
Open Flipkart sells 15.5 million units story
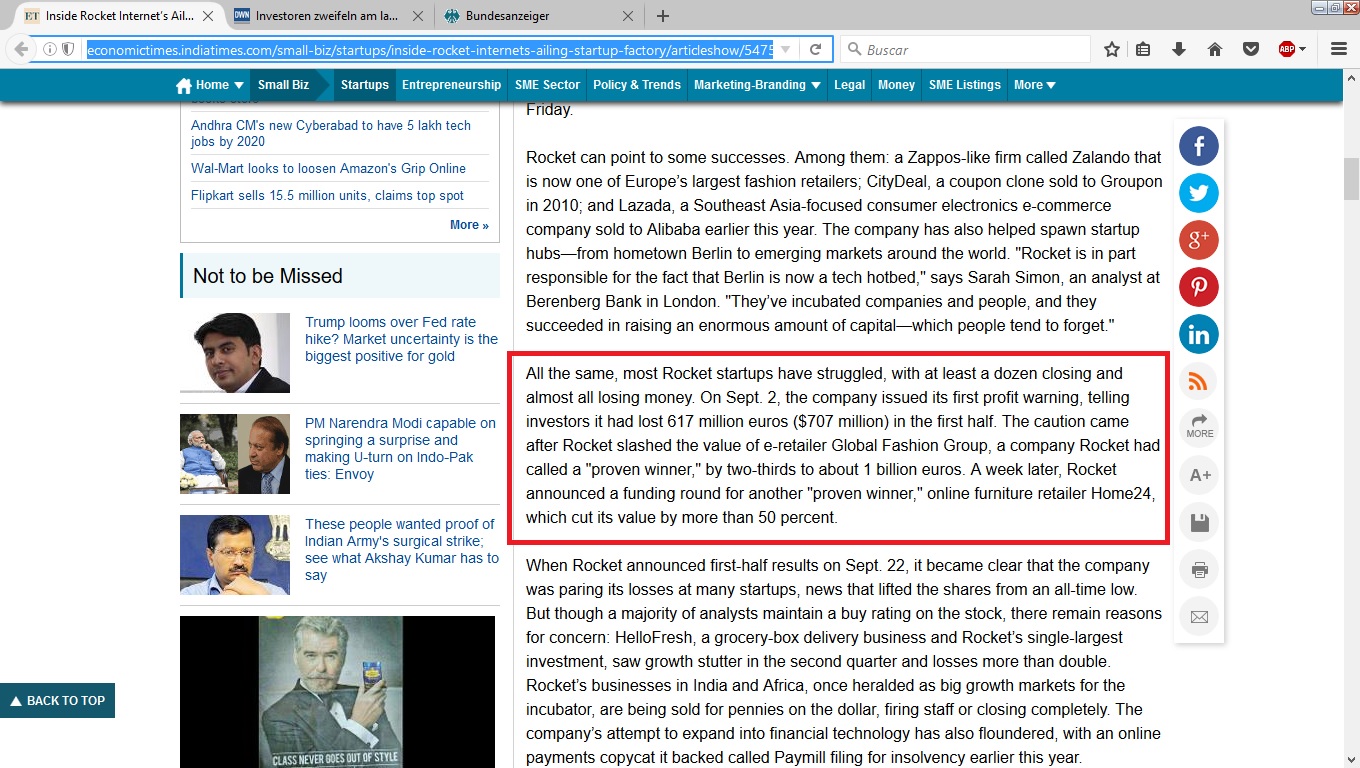pyautogui.click(x=327, y=196)
